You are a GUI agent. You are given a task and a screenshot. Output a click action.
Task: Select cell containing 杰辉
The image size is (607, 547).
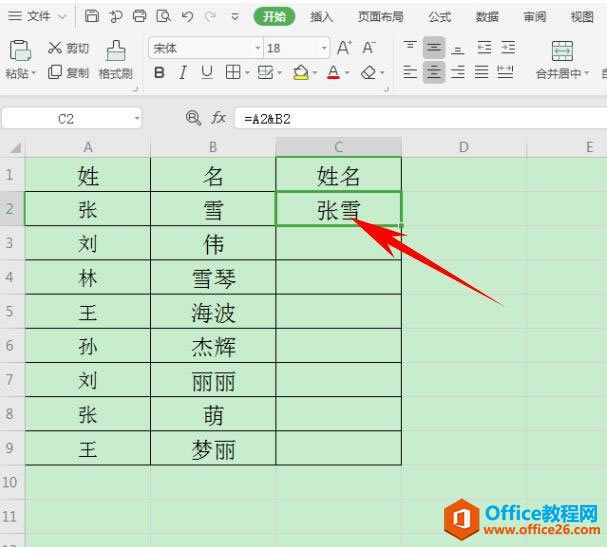pos(213,345)
